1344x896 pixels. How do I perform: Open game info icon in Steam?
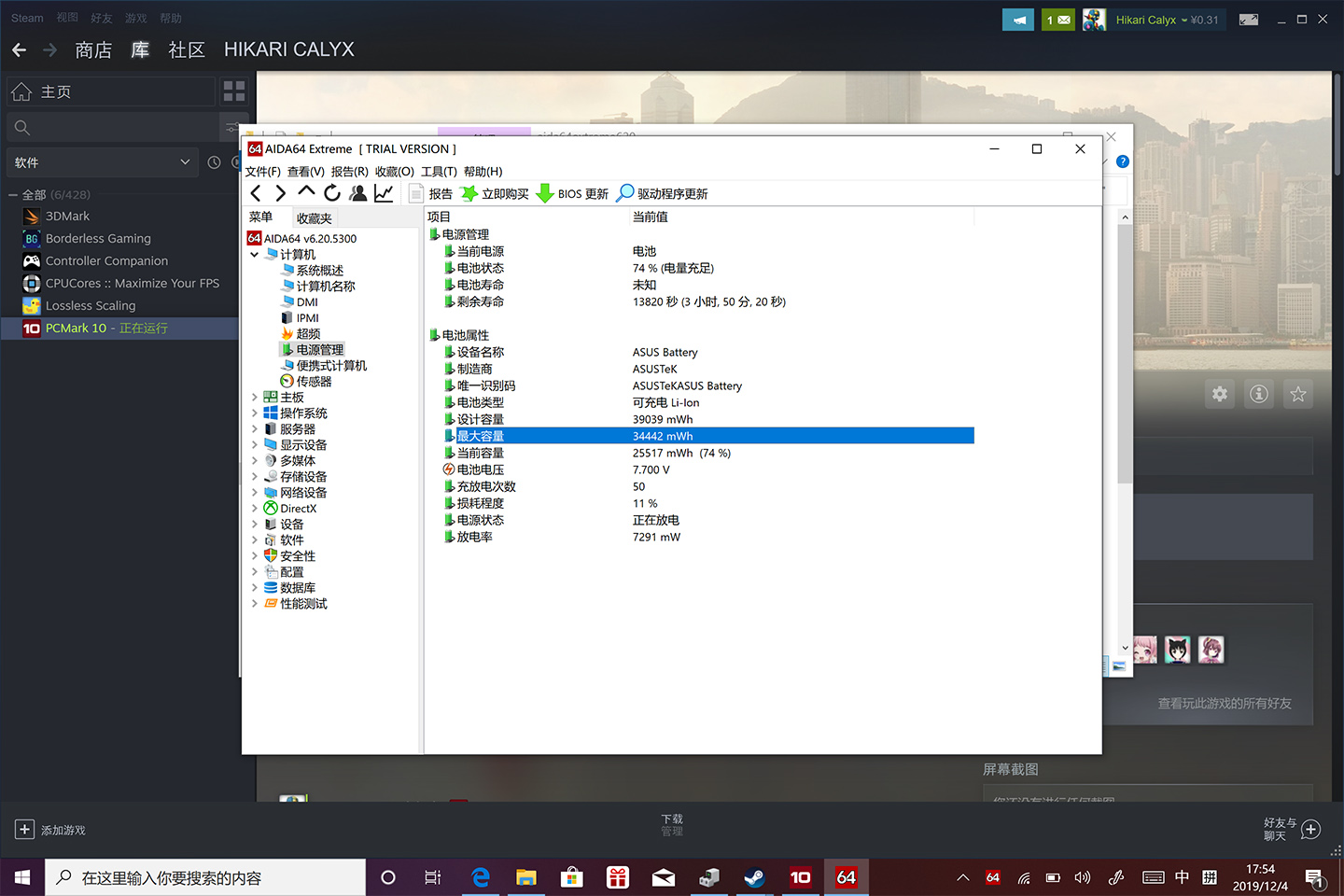pyautogui.click(x=1259, y=394)
